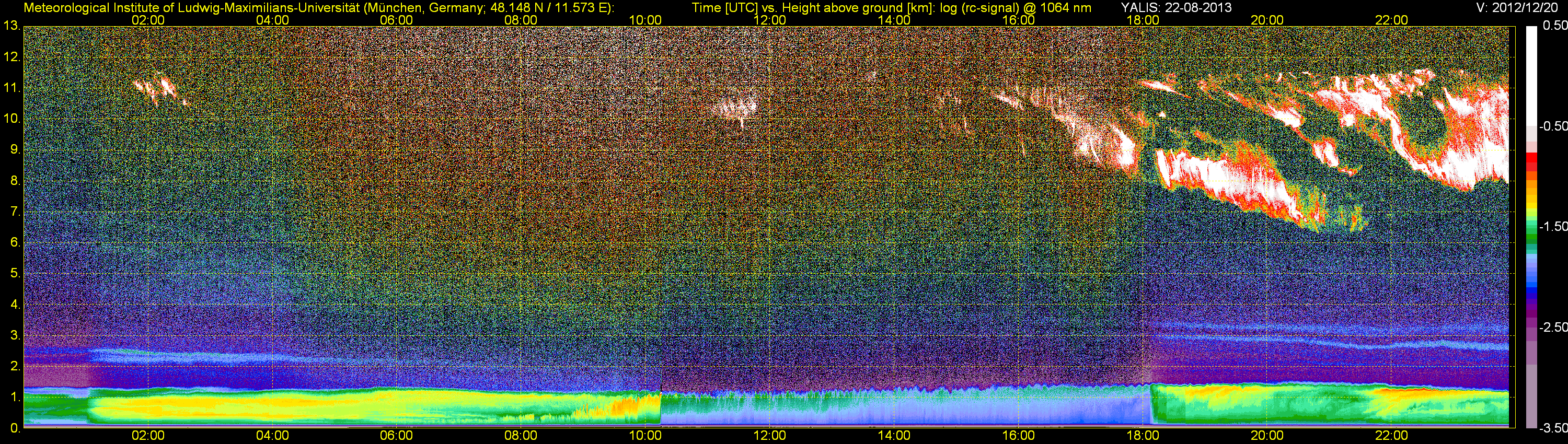
Task: Click the -2.50 value on the color scale
Action: [1553, 327]
